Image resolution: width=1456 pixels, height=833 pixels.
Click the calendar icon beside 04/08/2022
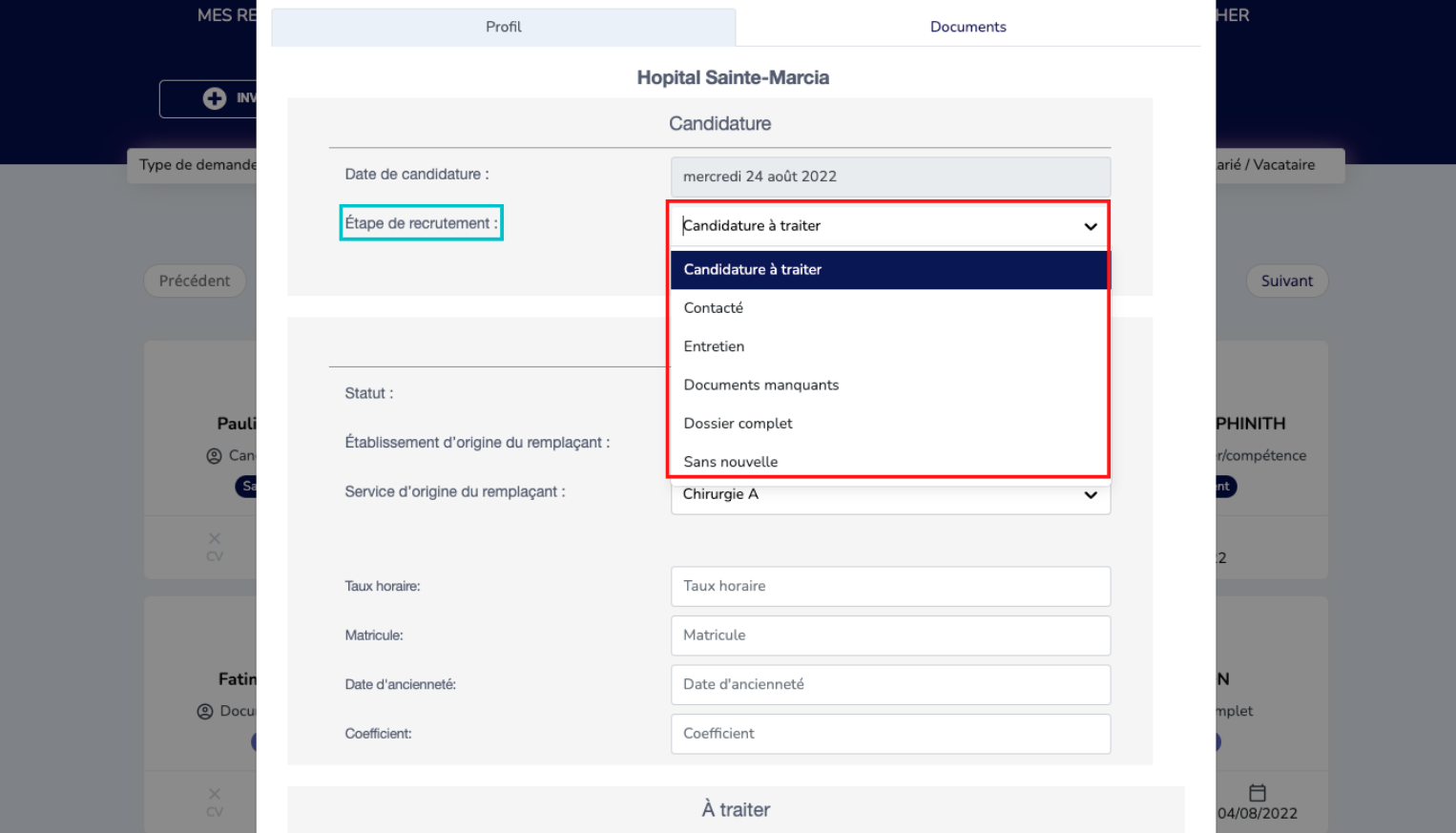click(x=1257, y=793)
